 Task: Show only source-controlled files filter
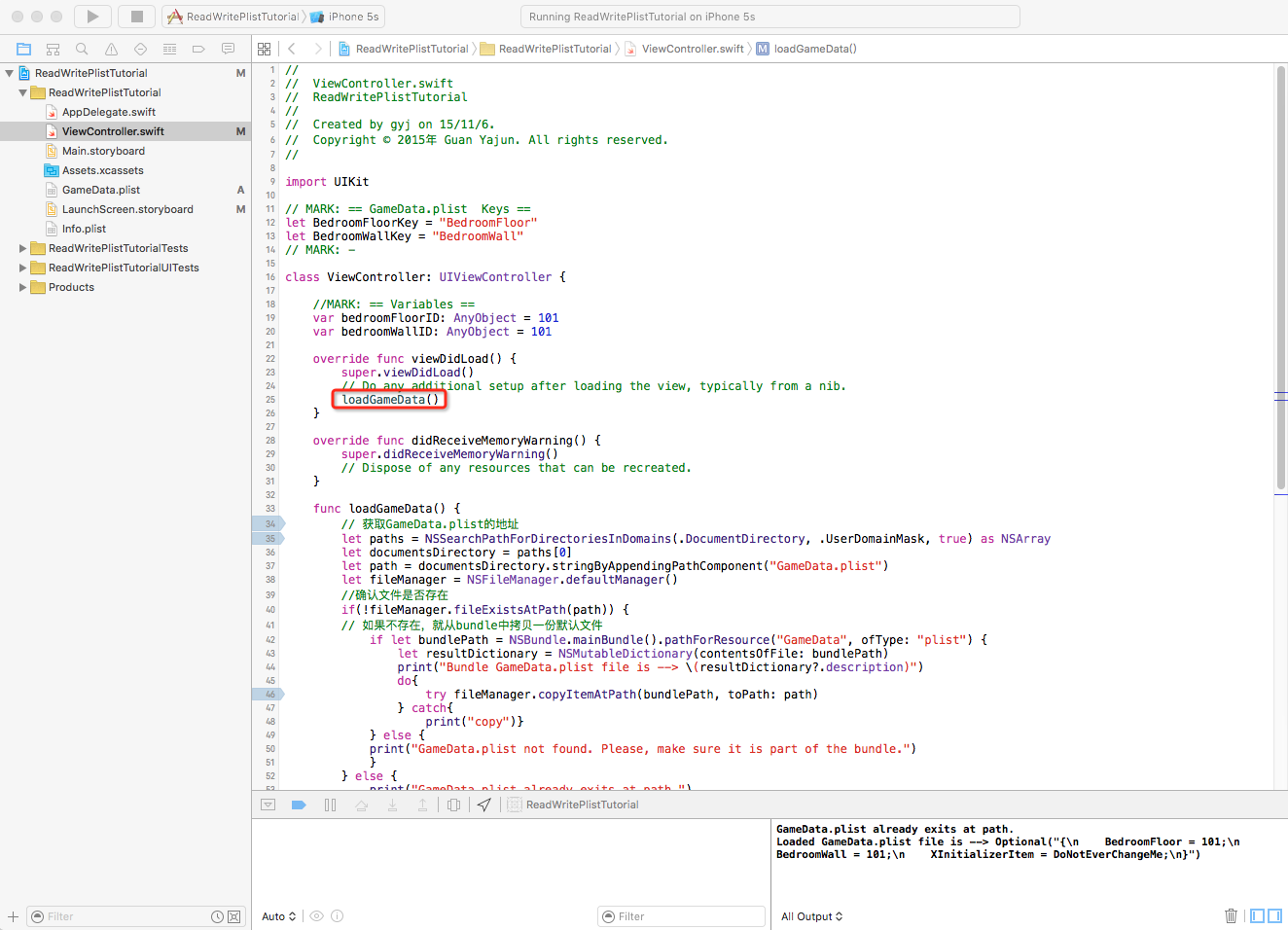pos(233,916)
